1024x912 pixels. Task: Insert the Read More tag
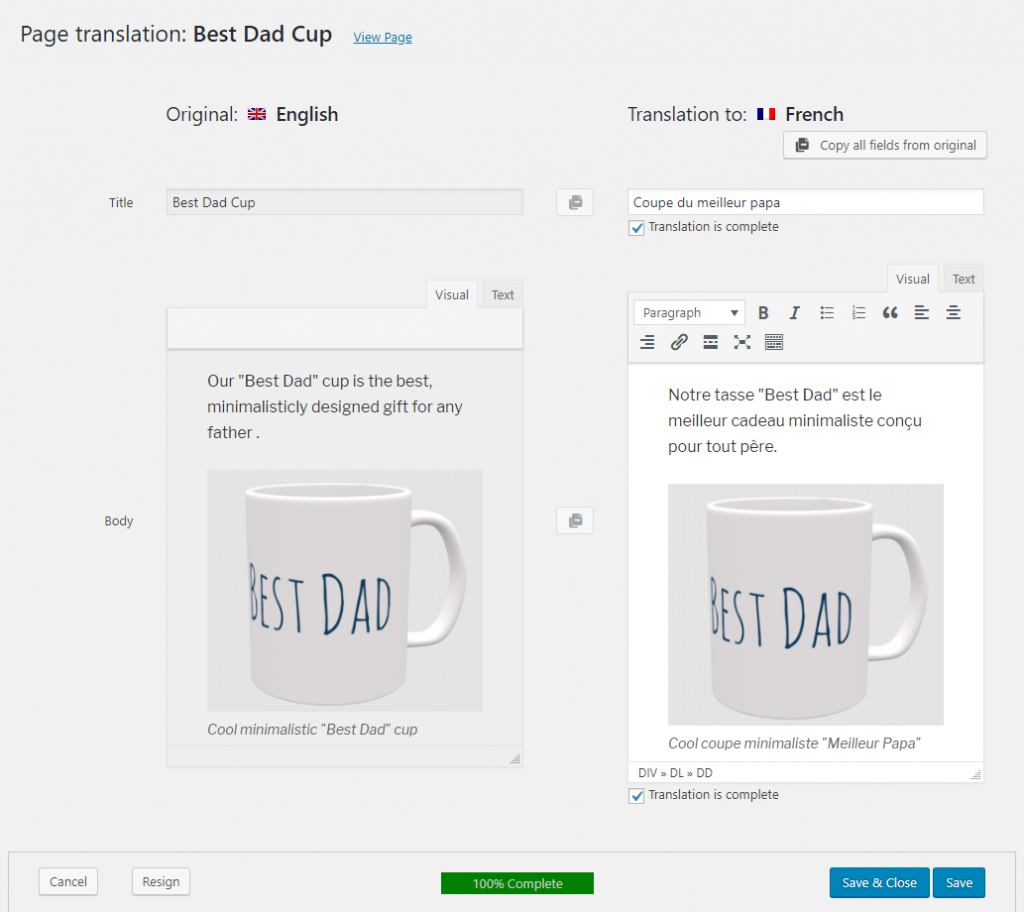[711, 342]
